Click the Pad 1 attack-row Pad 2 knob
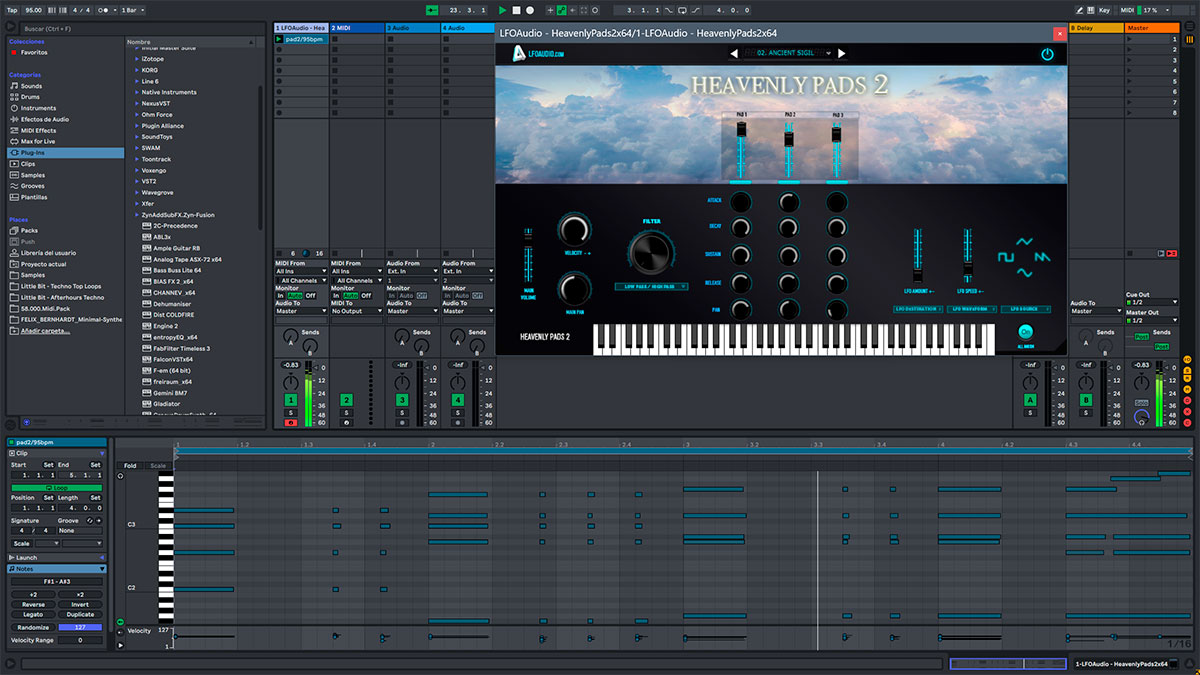Image resolution: width=1200 pixels, height=675 pixels. tap(789, 201)
